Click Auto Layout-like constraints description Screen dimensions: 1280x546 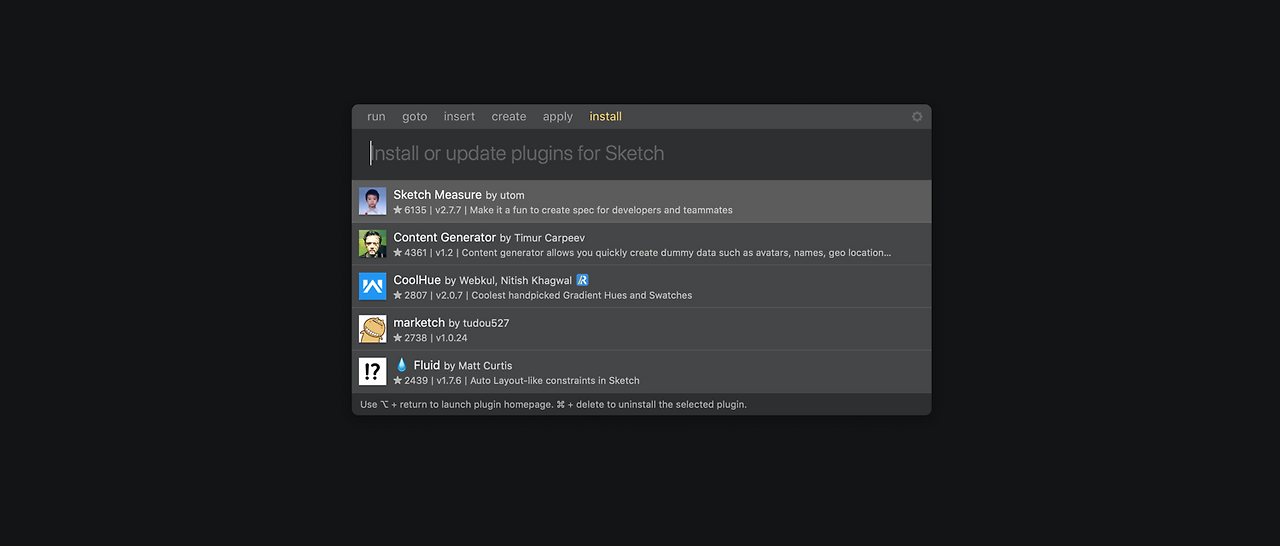click(x=555, y=380)
